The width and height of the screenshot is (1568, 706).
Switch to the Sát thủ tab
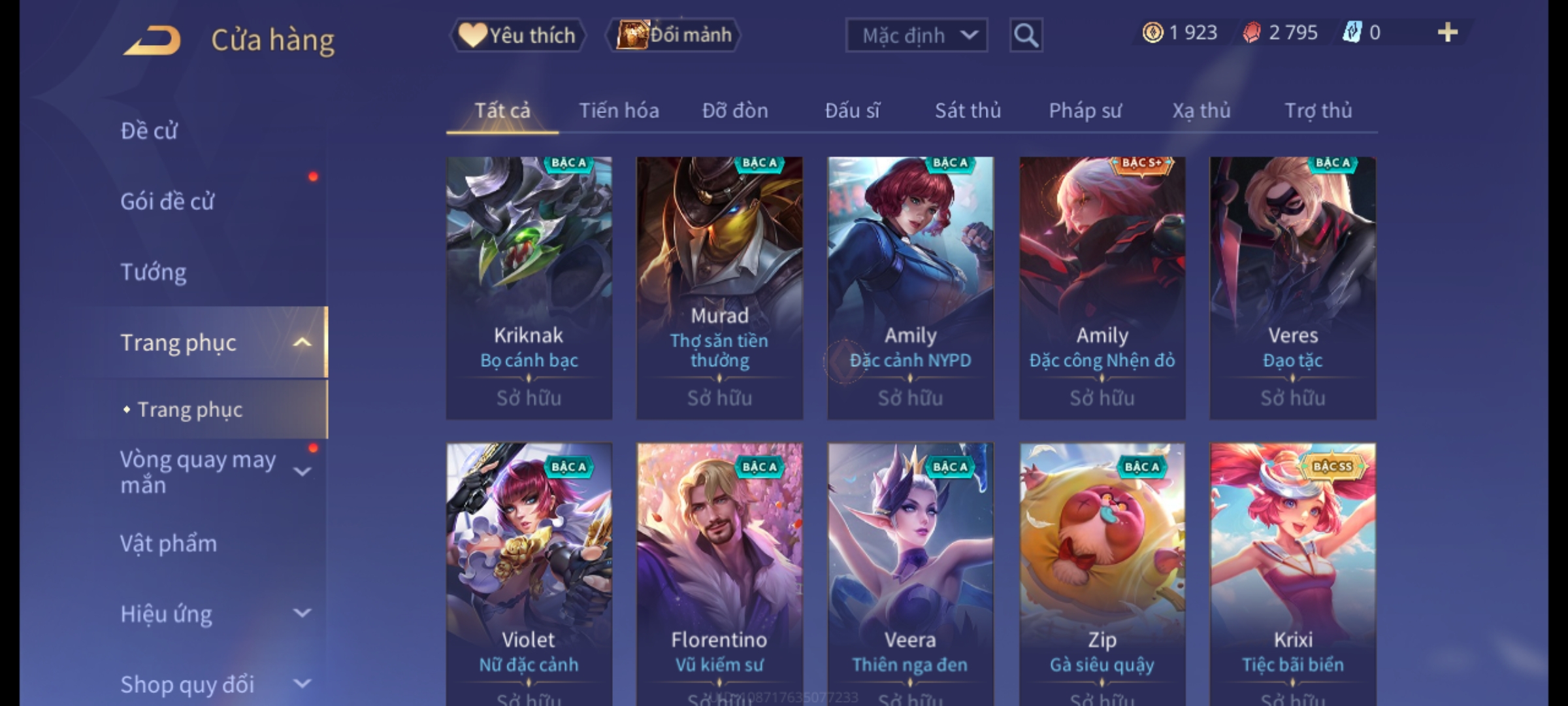968,110
